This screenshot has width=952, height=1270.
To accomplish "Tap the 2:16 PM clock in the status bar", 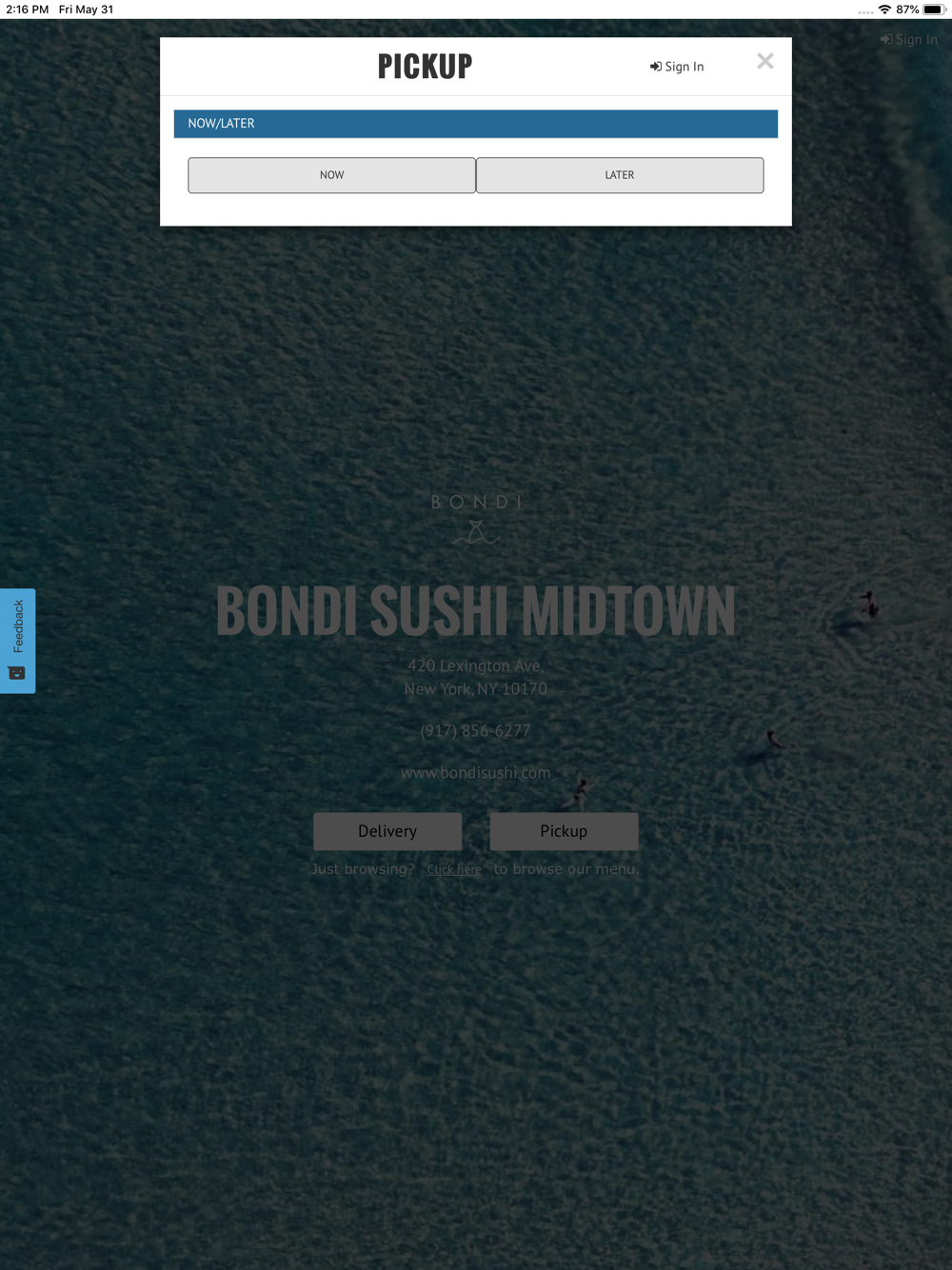I will tap(27, 10).
